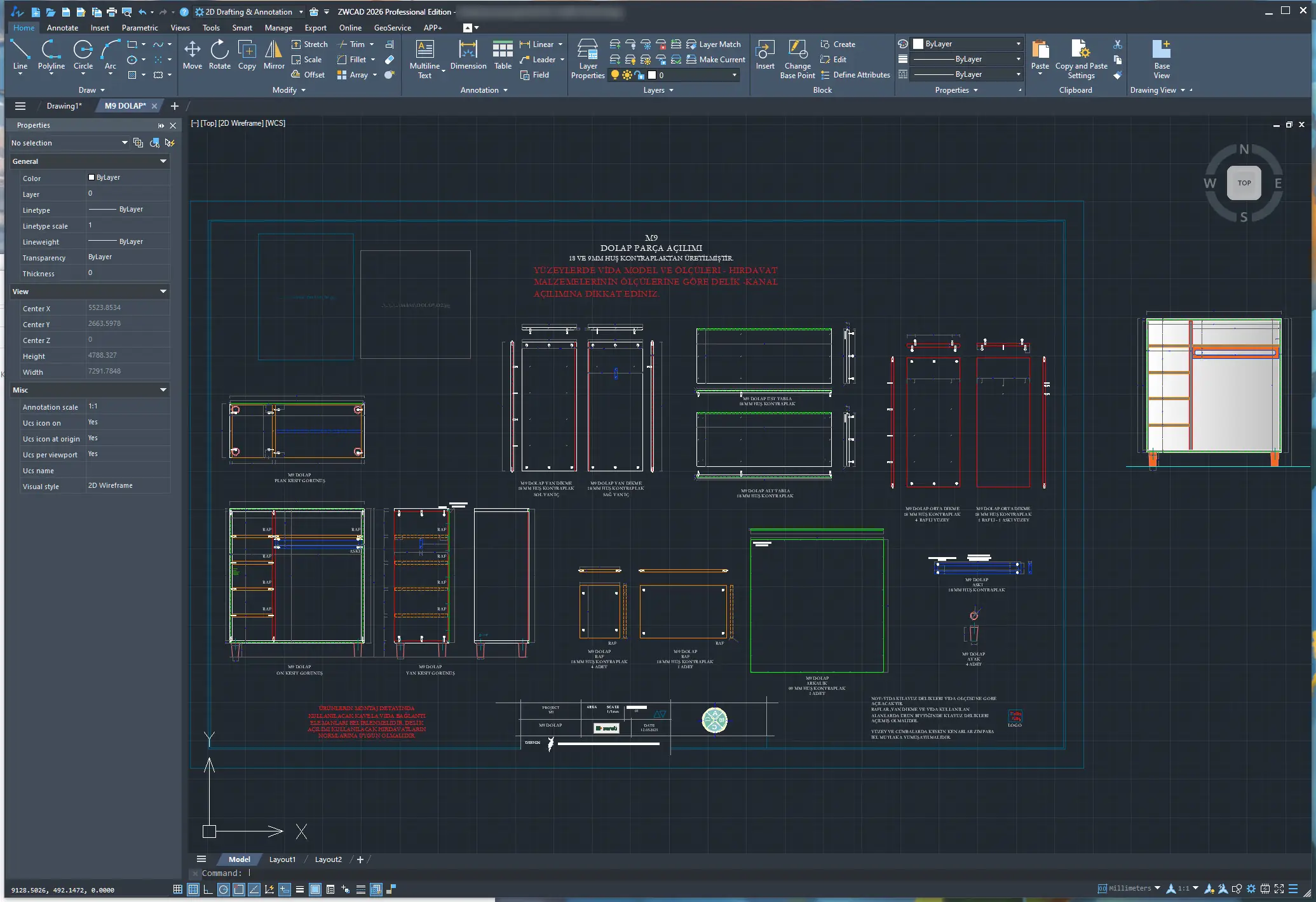Click the Quick Select icon in Properties
Viewport: 1316px width, 902px height.
pos(169,143)
